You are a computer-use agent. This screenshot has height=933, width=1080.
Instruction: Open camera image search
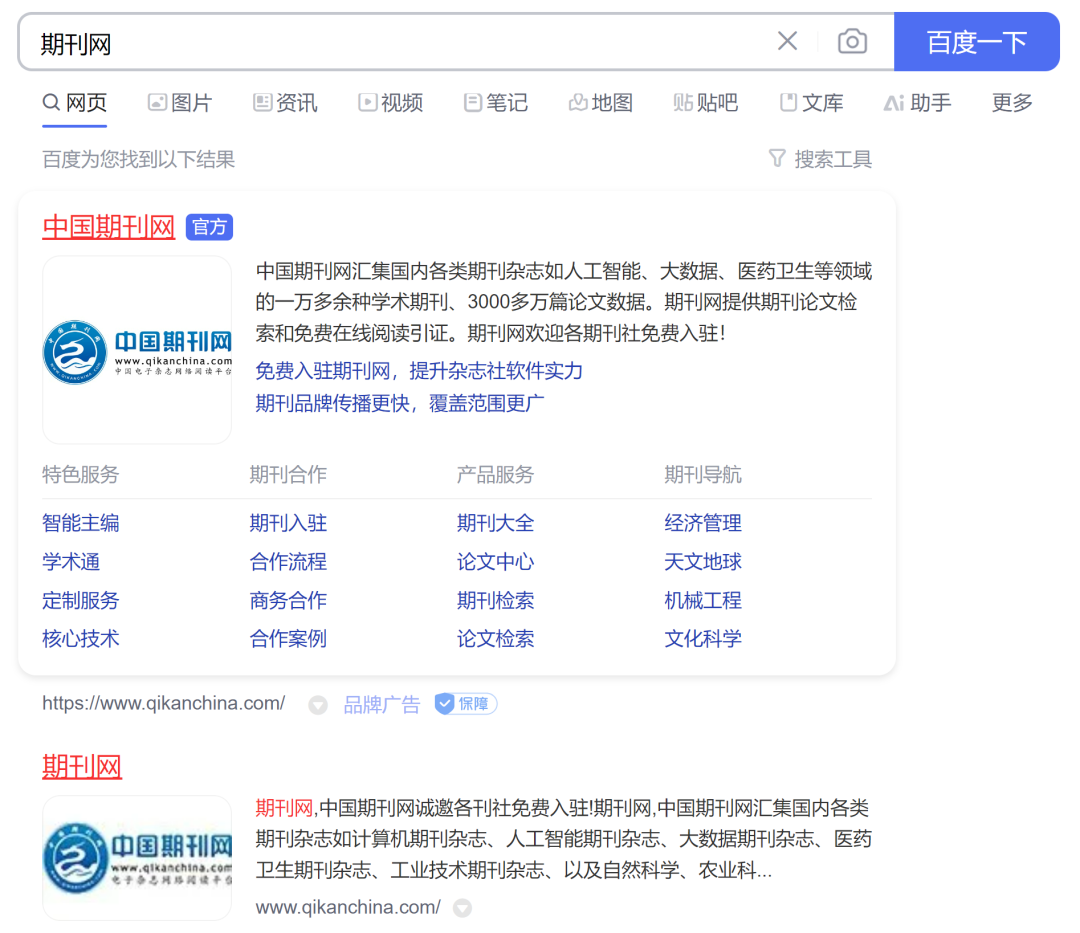click(x=852, y=41)
